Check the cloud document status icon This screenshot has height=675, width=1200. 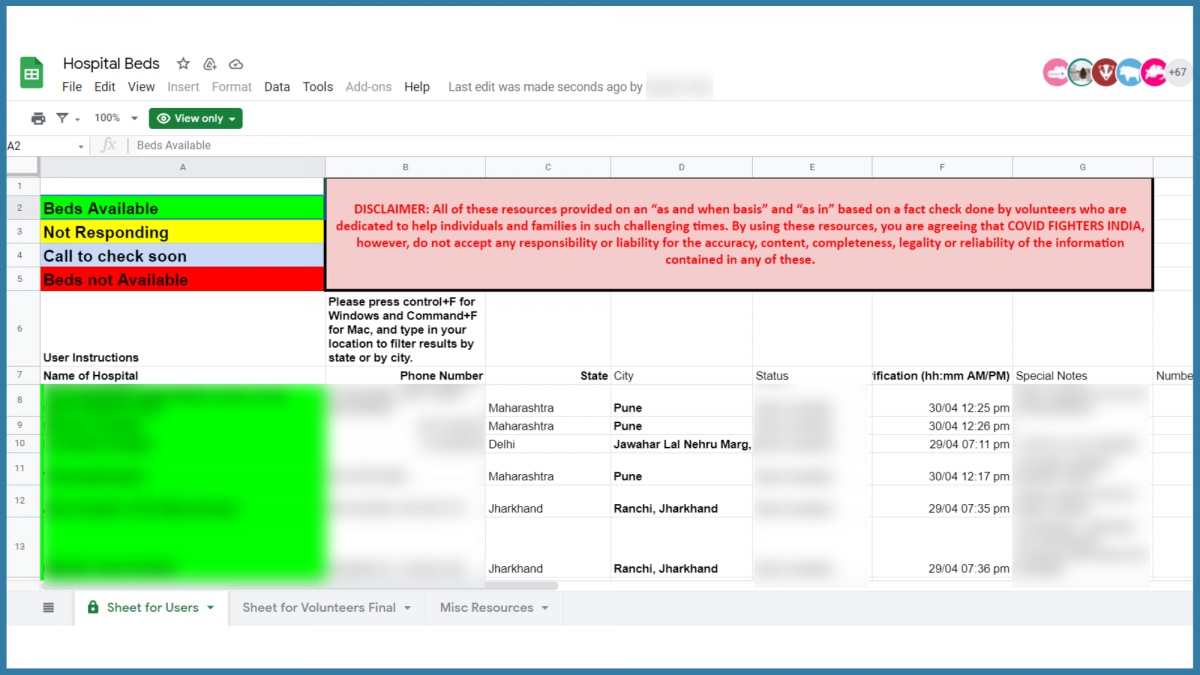[236, 64]
